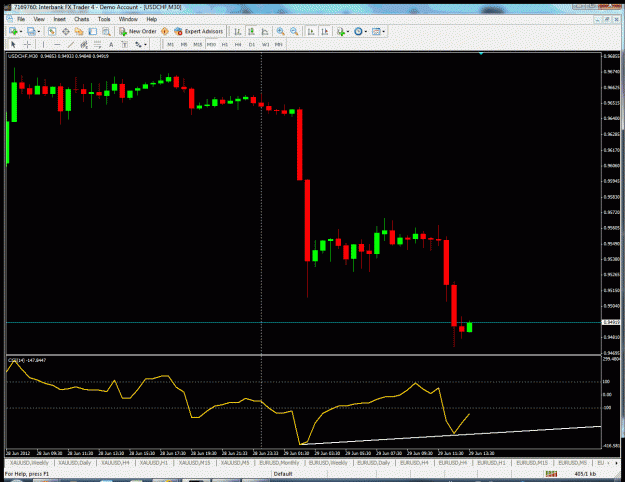Screen dimensions: 625x482
Task: Open the Periods clock icon
Action: [x=358, y=31]
